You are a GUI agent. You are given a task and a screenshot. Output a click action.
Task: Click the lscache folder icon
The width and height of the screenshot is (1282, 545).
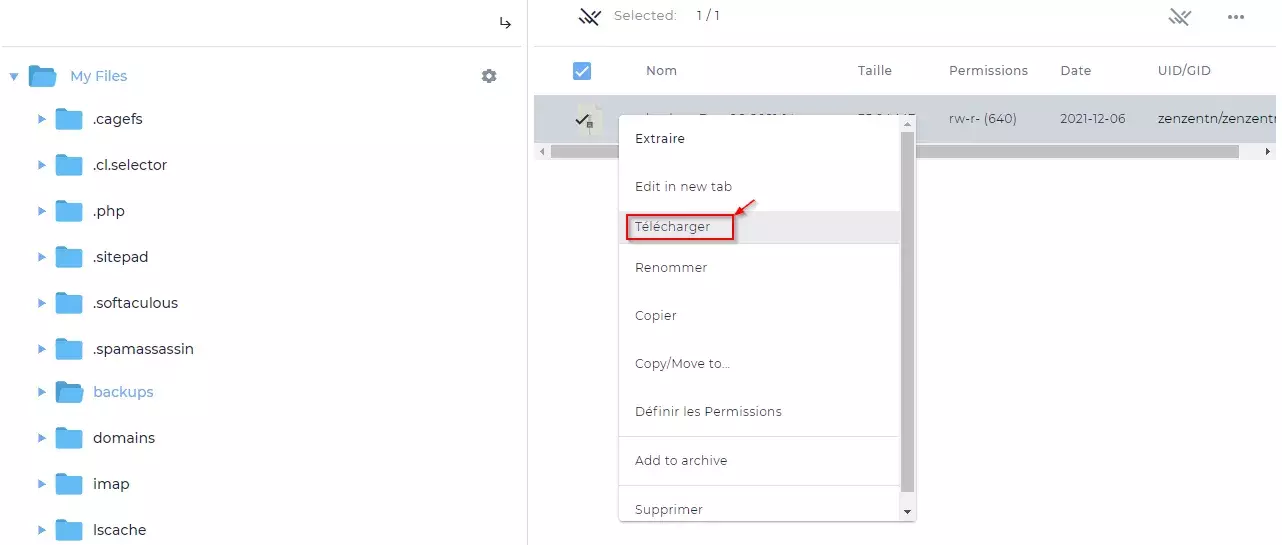pos(69,530)
